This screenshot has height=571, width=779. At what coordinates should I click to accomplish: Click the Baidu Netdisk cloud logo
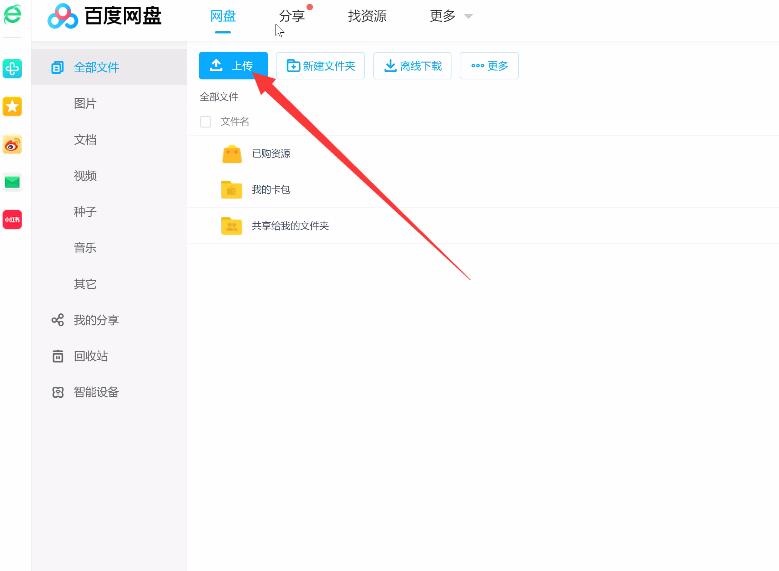click(63, 16)
